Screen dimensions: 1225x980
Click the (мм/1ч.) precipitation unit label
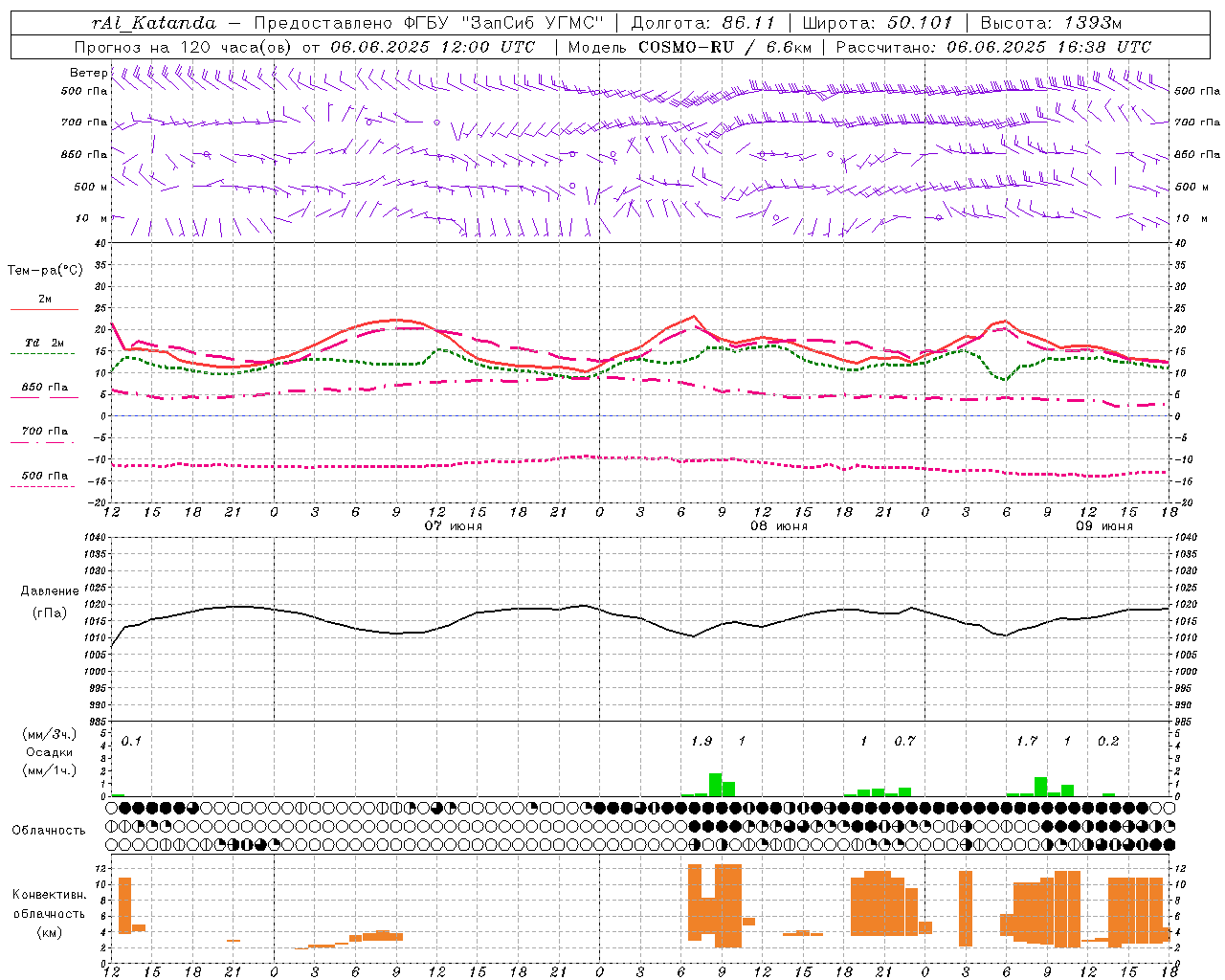point(49,770)
